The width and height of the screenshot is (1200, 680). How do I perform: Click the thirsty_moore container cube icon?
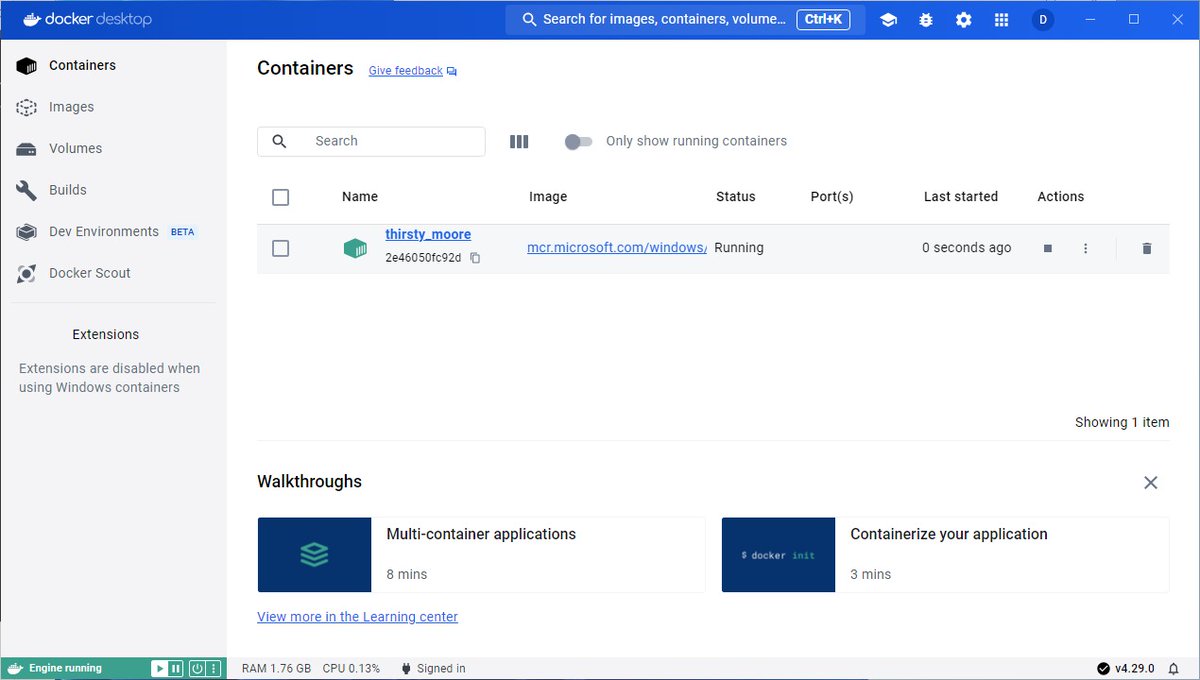(355, 248)
